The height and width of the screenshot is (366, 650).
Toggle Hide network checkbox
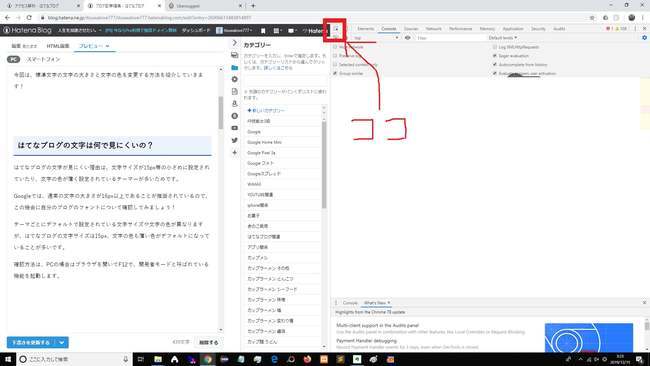pyautogui.click(x=335, y=47)
